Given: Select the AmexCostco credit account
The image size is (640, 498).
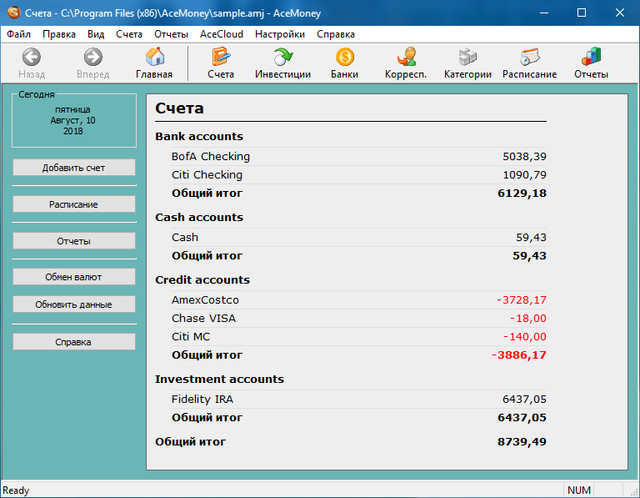Looking at the screenshot, I should (x=205, y=300).
